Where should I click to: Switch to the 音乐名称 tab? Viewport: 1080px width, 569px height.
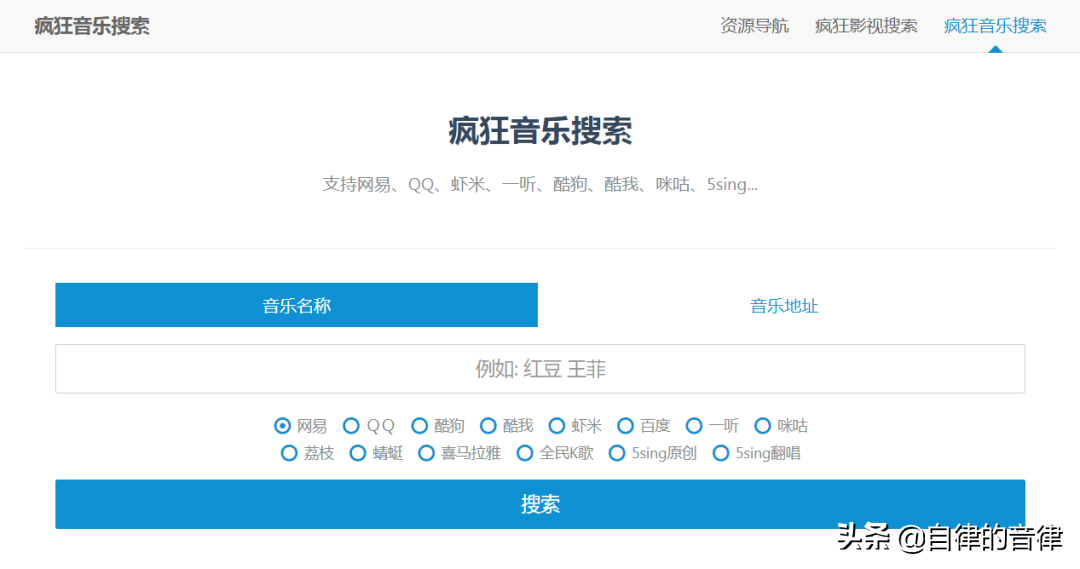(296, 305)
